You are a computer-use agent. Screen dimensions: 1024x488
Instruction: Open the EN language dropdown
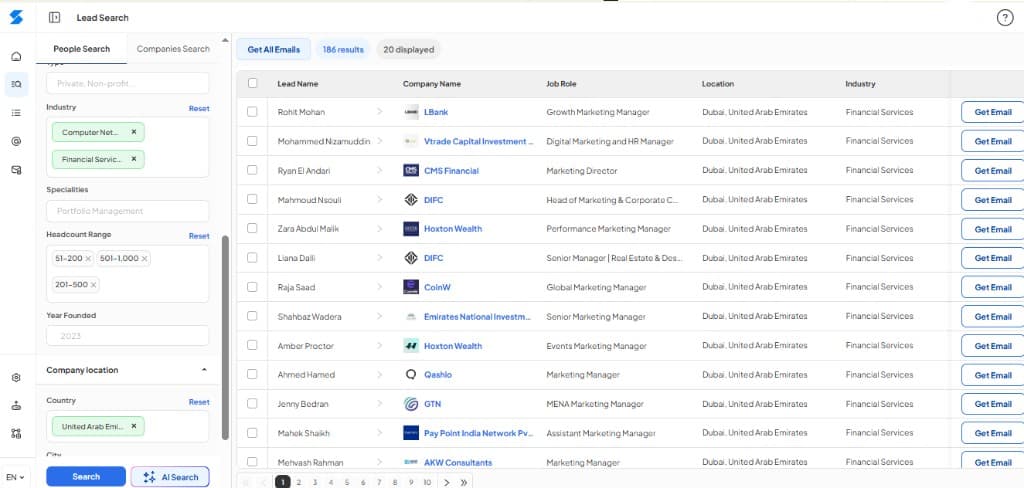pyautogui.click(x=16, y=477)
